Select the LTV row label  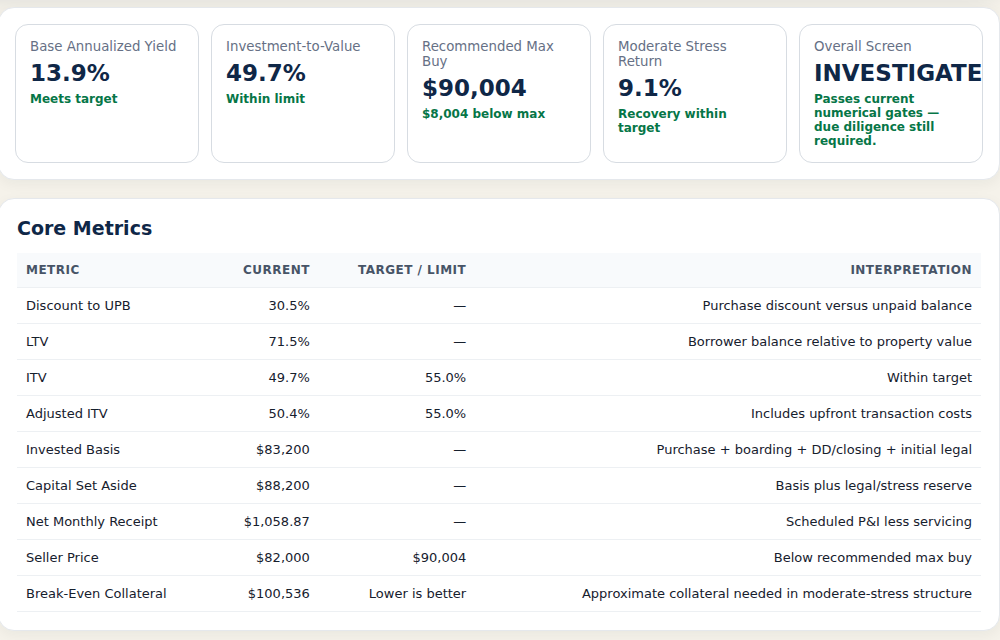point(37,342)
